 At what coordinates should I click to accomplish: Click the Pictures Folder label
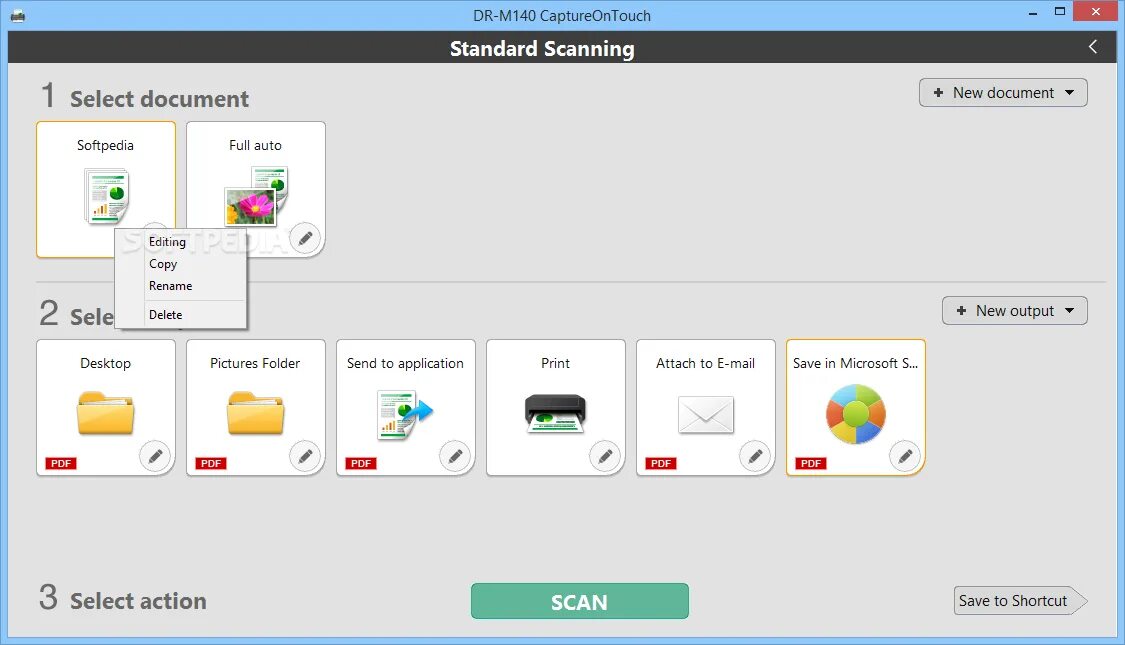(255, 363)
